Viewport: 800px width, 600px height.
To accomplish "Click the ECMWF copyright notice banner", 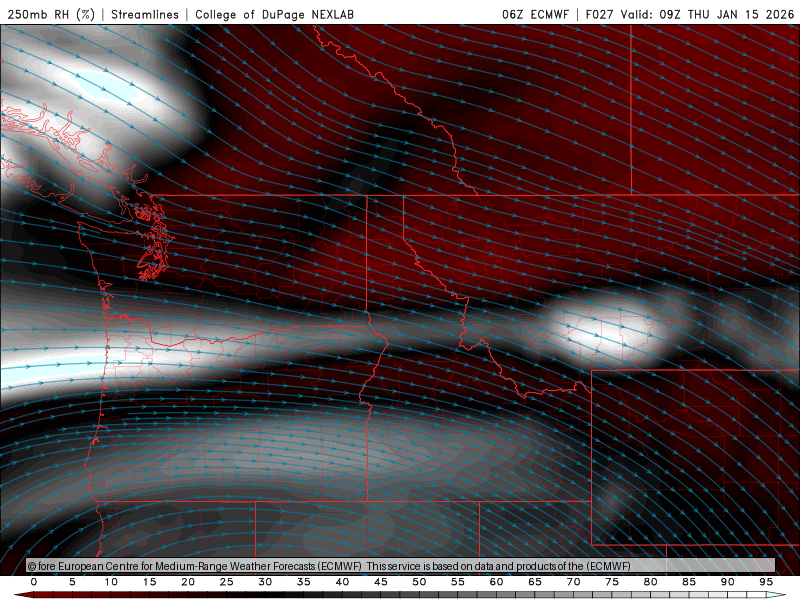I will click(401, 566).
